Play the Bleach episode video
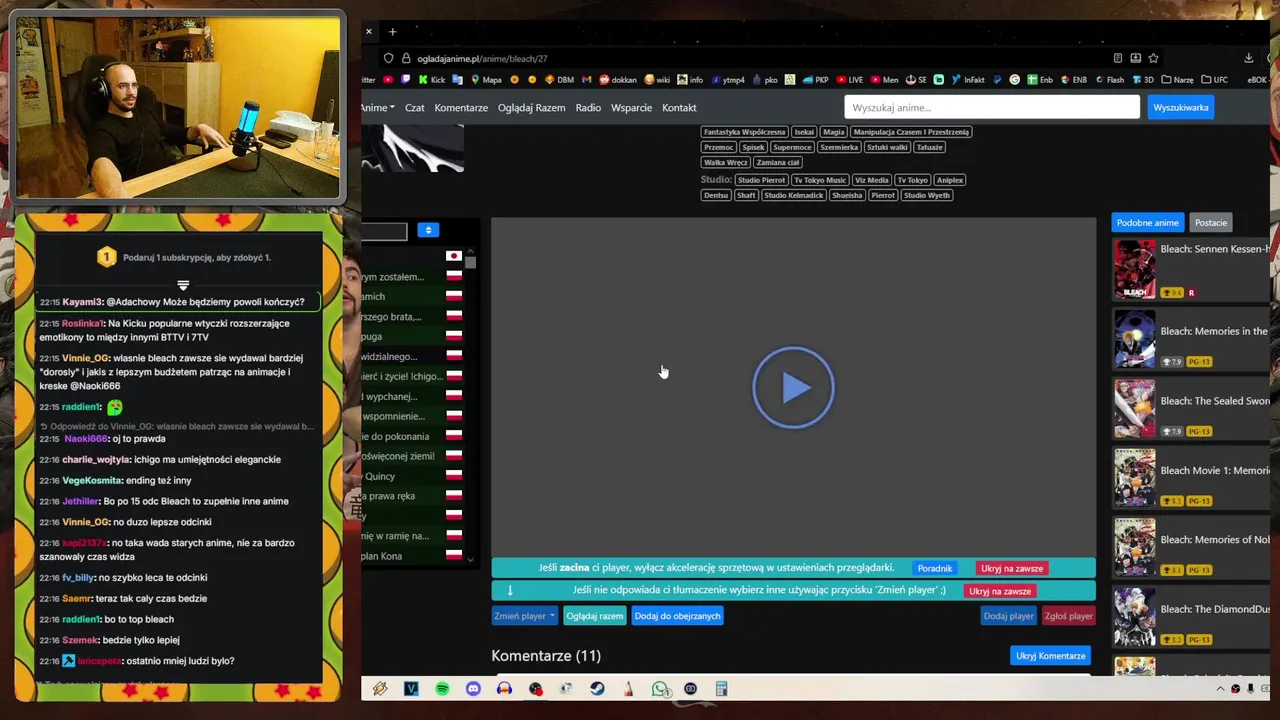 (x=793, y=388)
